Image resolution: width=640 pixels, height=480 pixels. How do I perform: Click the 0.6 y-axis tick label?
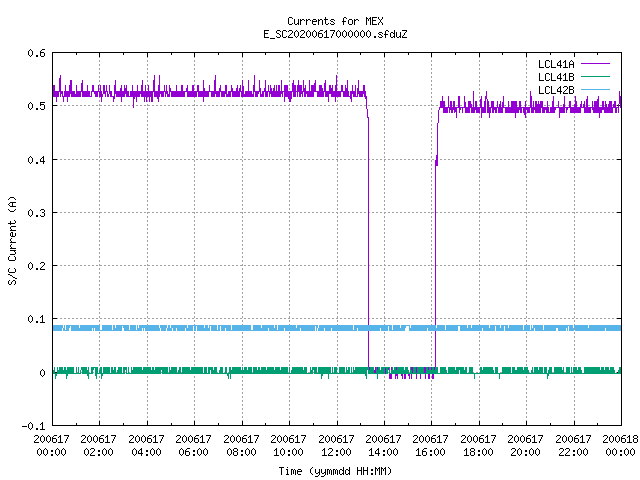(36, 53)
